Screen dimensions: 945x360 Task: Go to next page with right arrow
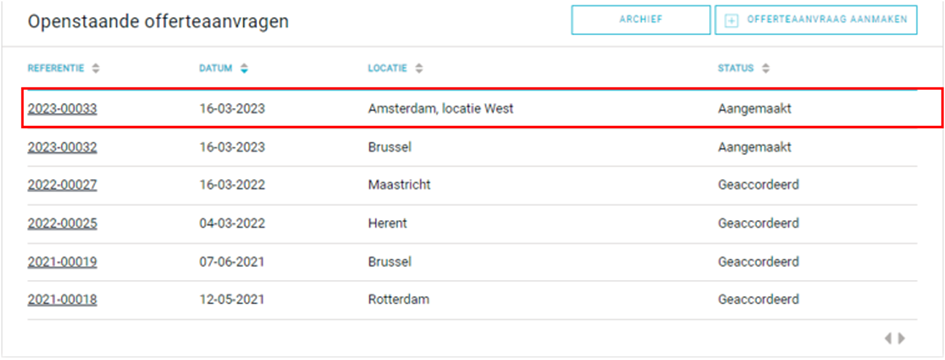click(902, 339)
